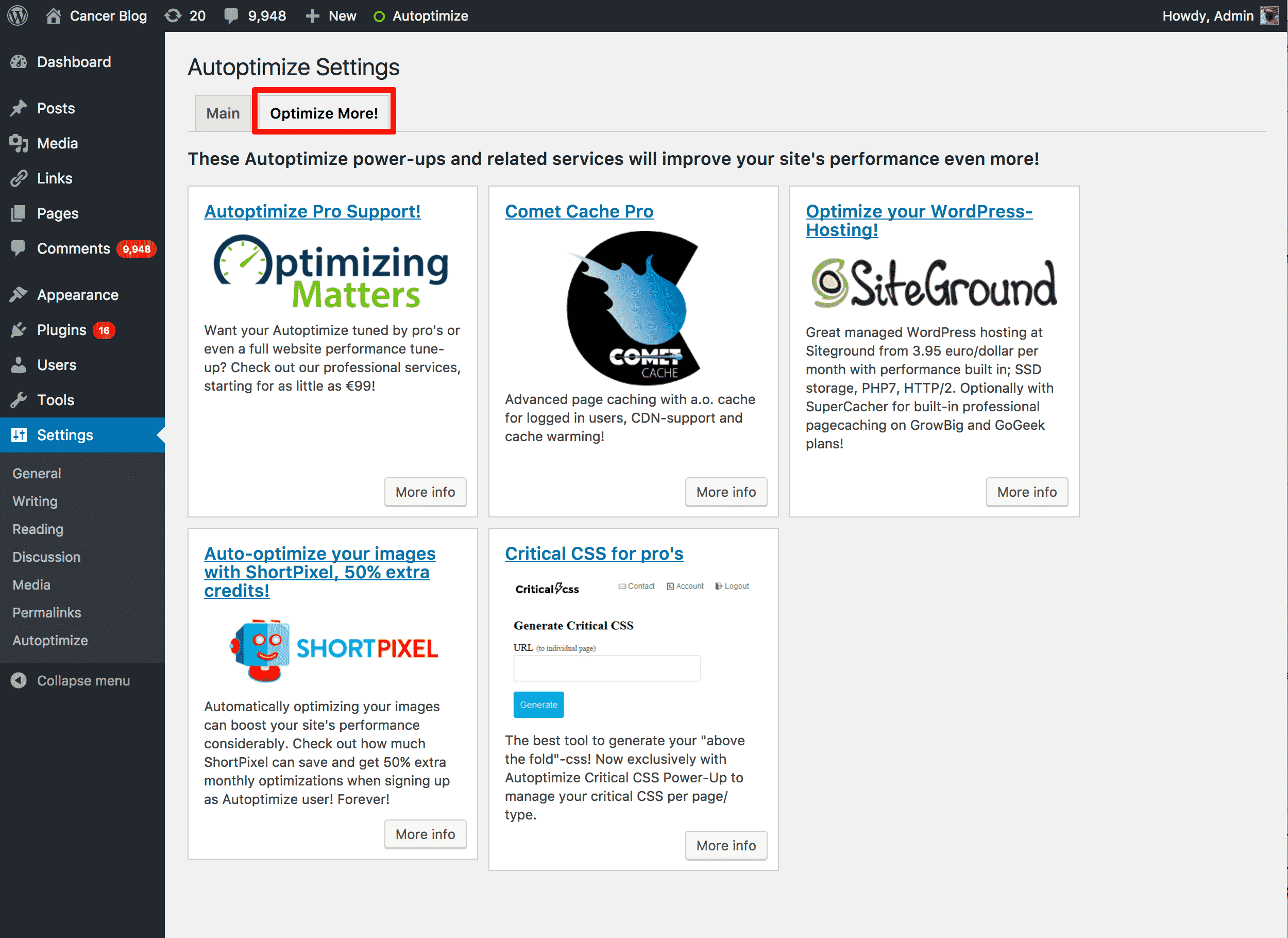
Task: Click the Collapse menu arrow icon
Action: (19, 681)
